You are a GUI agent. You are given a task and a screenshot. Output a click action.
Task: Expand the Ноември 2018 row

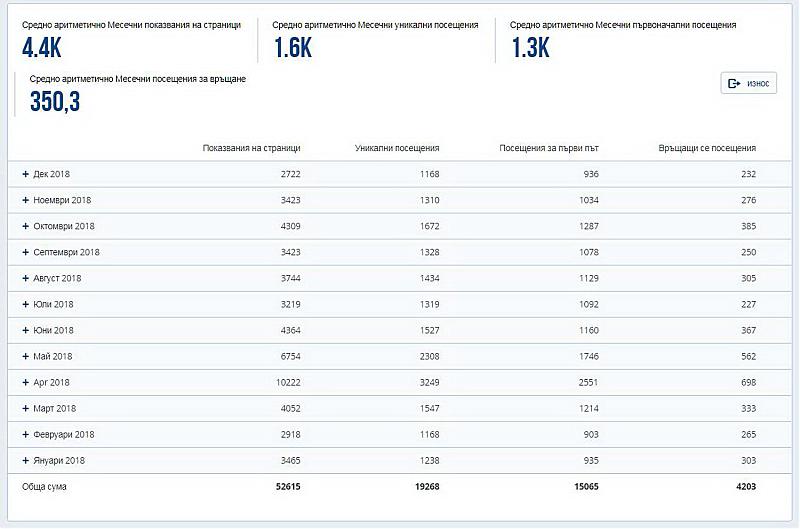(26, 200)
